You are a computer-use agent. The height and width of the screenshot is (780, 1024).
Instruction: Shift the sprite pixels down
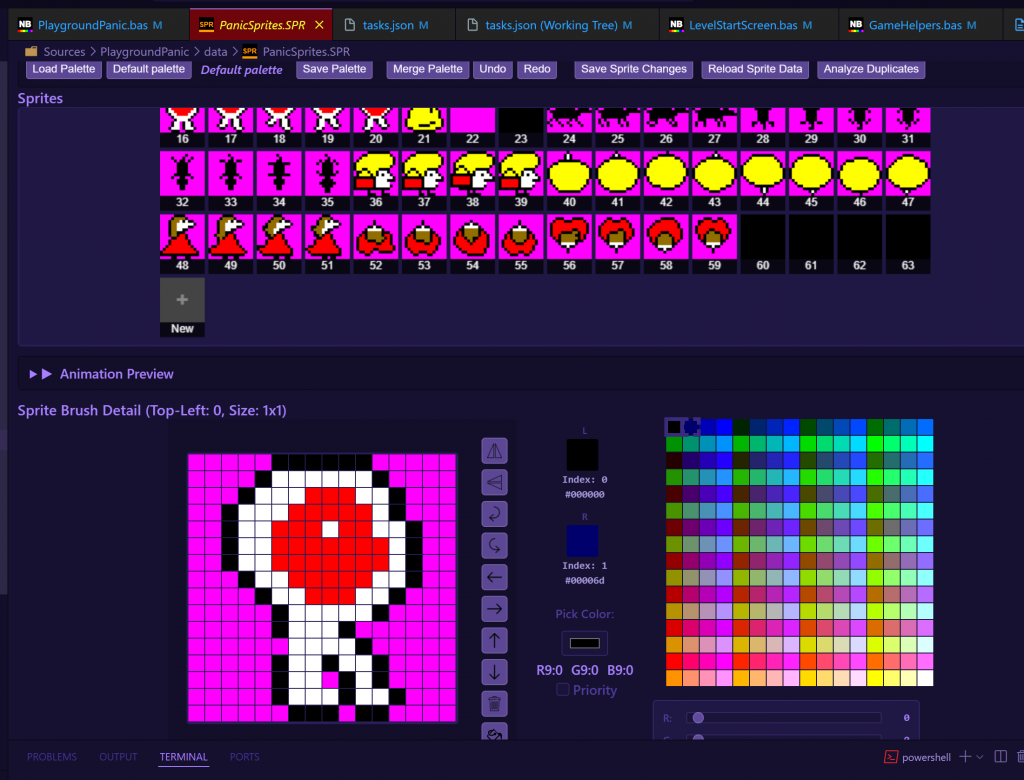pyautogui.click(x=494, y=671)
